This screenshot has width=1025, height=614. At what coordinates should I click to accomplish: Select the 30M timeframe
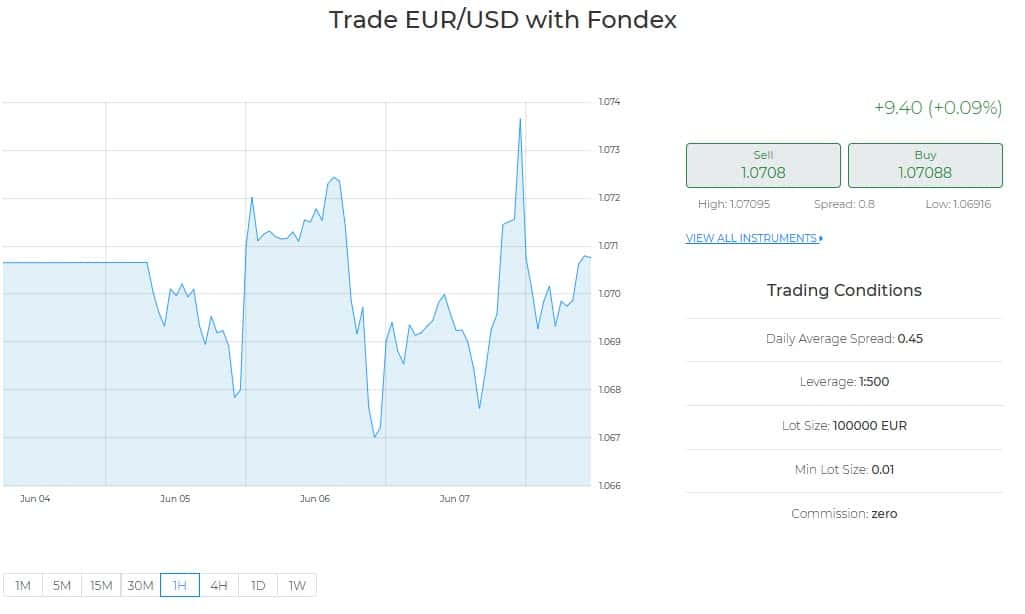tap(141, 585)
